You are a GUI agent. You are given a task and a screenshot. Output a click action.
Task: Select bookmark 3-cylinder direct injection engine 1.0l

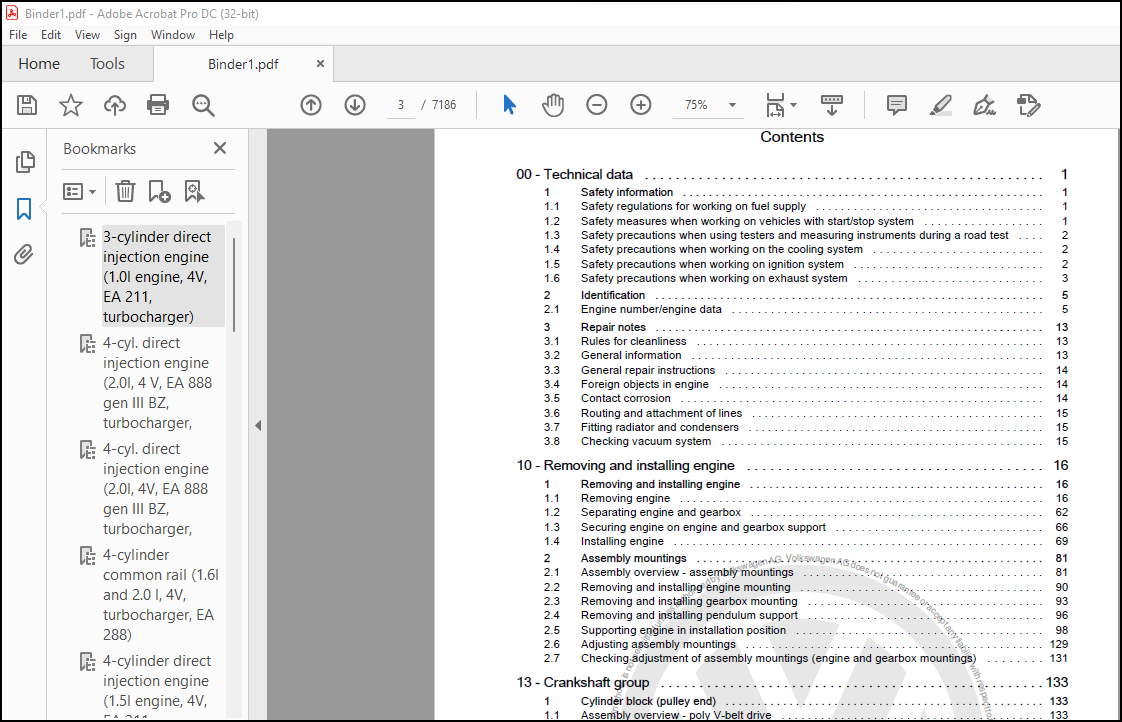pyautogui.click(x=163, y=277)
